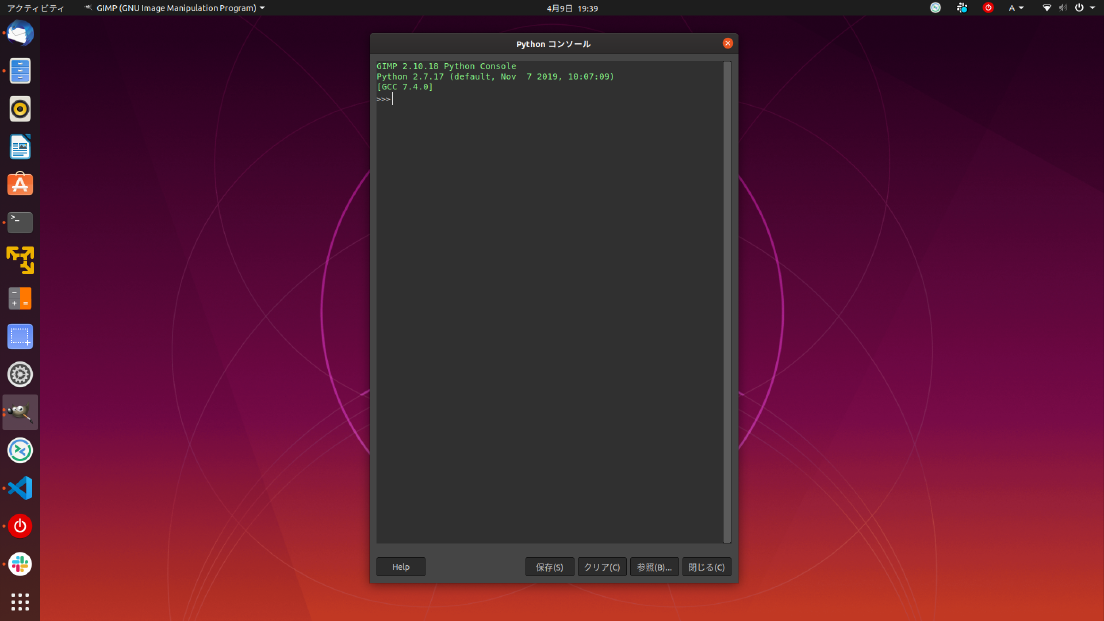
Task: Click the Slack tray indicator in top bar
Action: pos(962,8)
